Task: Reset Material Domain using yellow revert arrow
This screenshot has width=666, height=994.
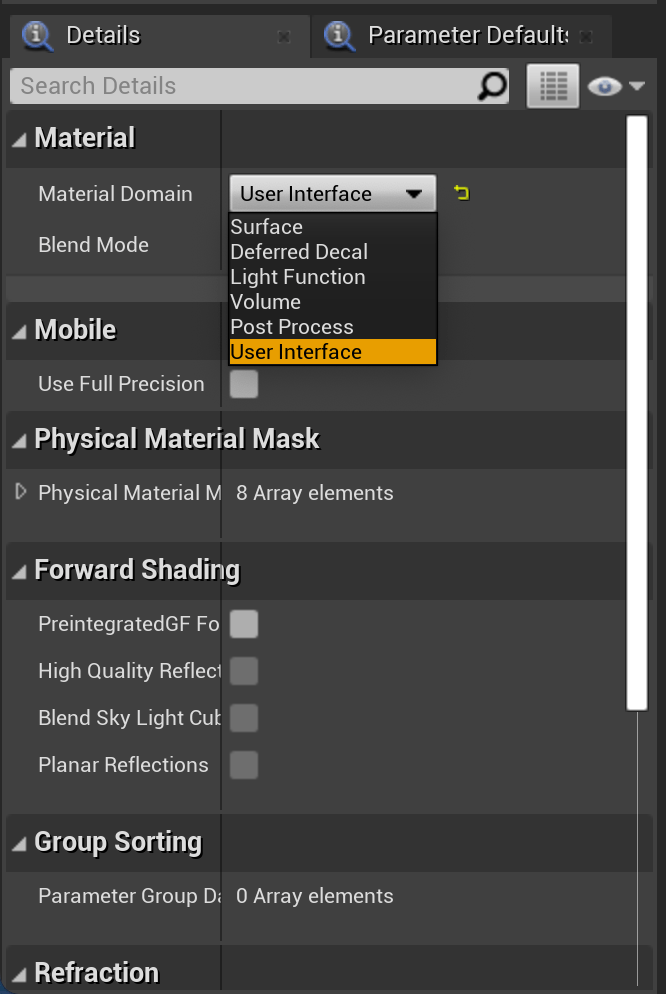Action: [460, 192]
